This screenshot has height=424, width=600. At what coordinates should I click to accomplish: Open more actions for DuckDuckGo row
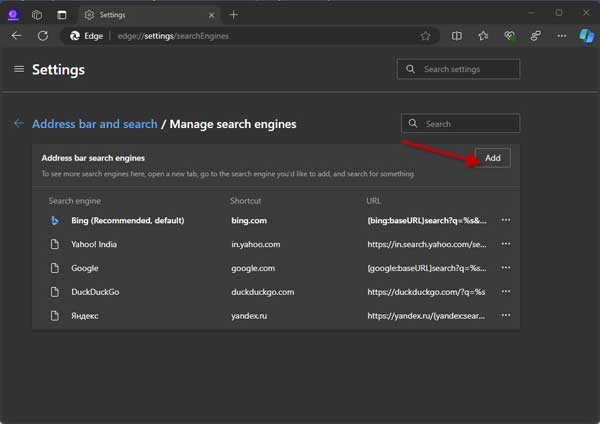(x=506, y=292)
